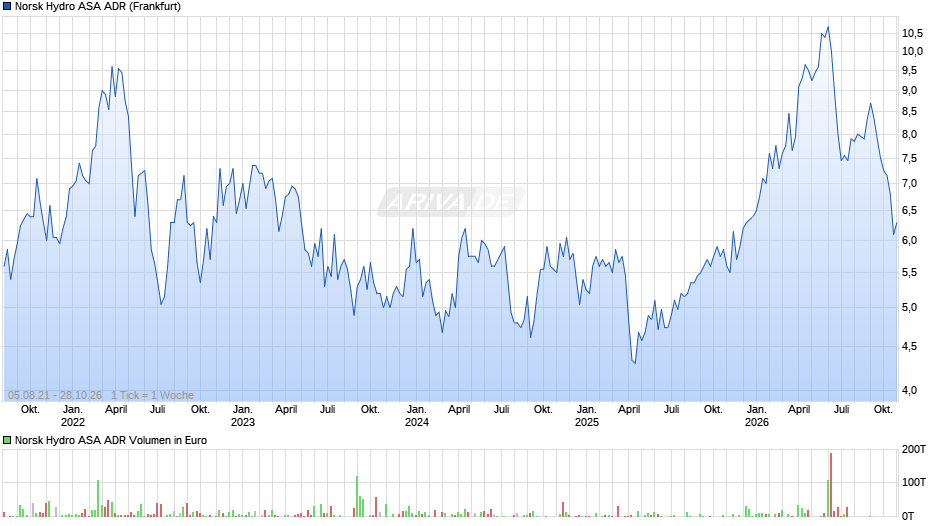Click the green volume legend square
The height and width of the screenshot is (526, 940).
coord(7,440)
